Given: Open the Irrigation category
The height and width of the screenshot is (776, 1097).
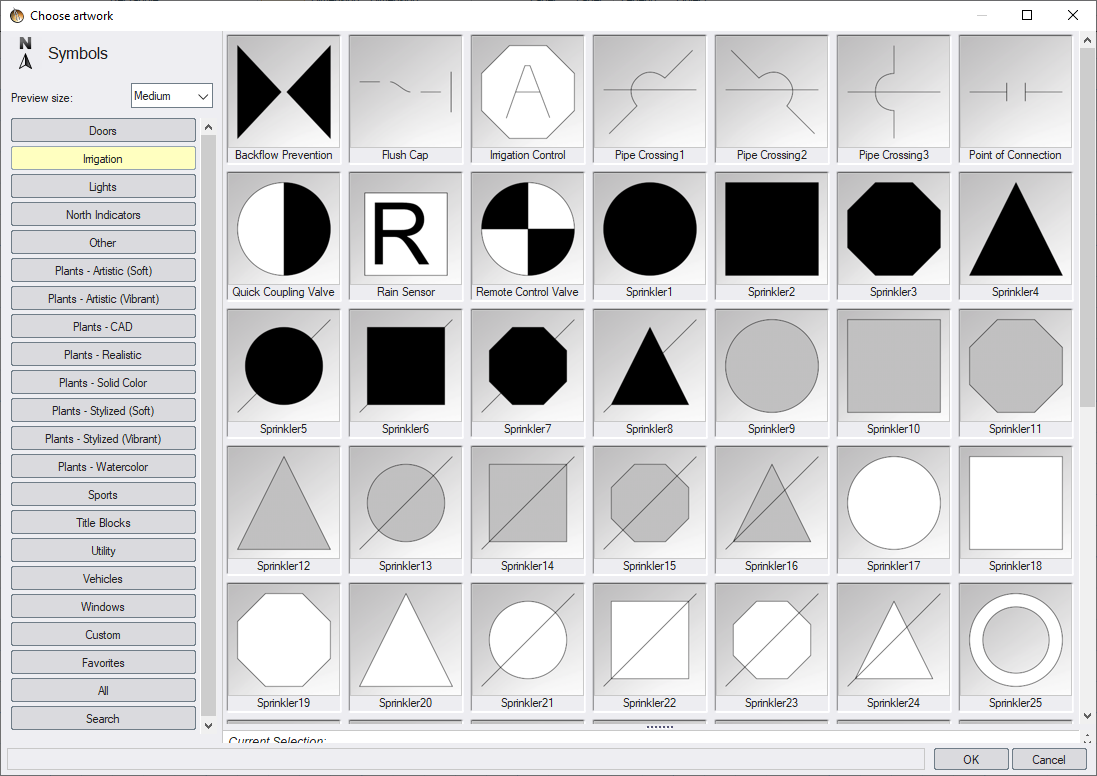Looking at the screenshot, I should [103, 159].
